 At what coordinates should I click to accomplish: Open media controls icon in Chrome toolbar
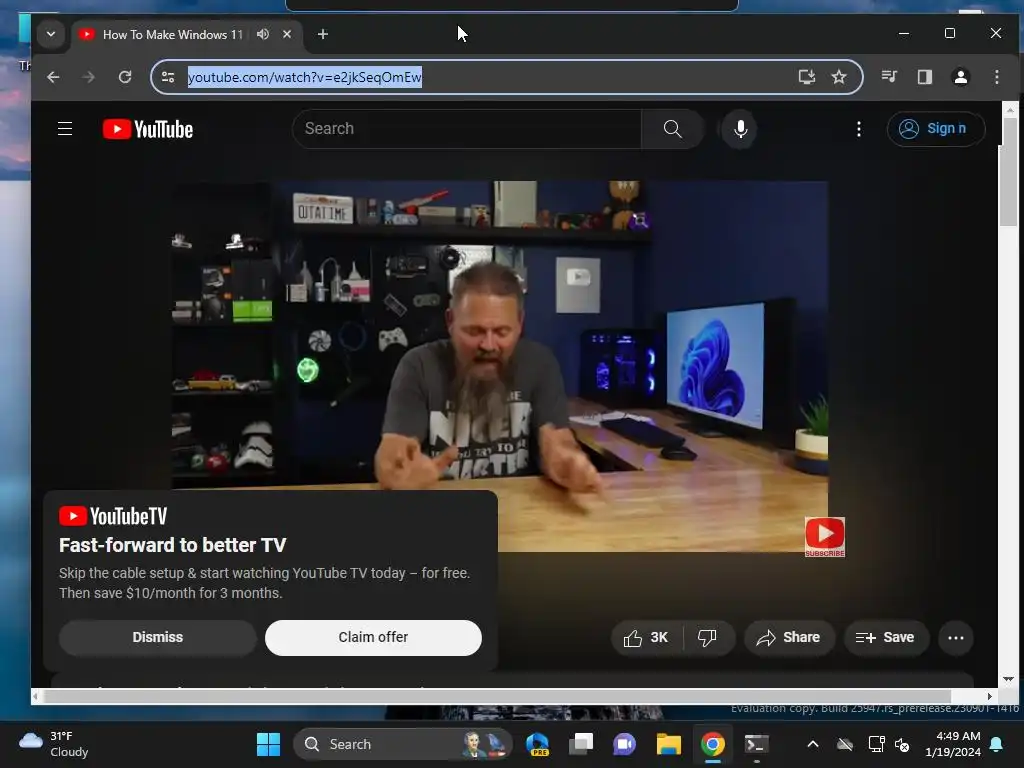click(889, 77)
